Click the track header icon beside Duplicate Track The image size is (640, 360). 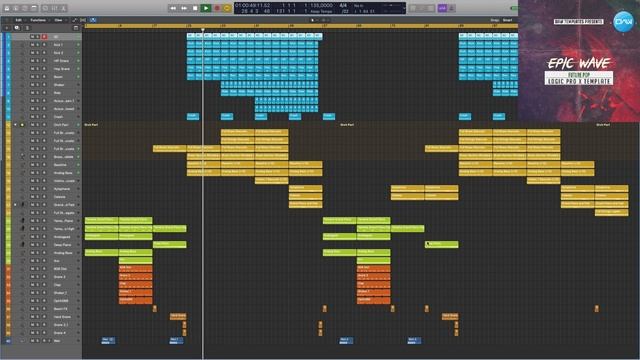pyautogui.click(x=27, y=28)
